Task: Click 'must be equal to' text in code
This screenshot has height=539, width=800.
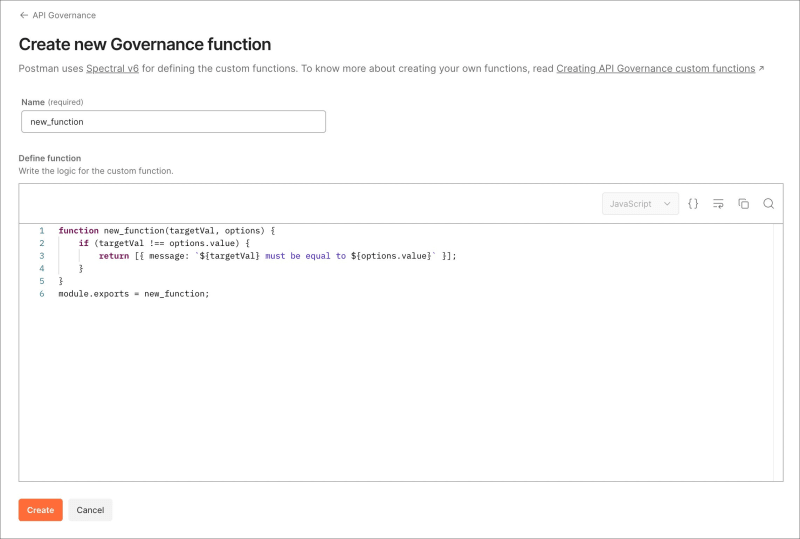Action: tap(306, 256)
